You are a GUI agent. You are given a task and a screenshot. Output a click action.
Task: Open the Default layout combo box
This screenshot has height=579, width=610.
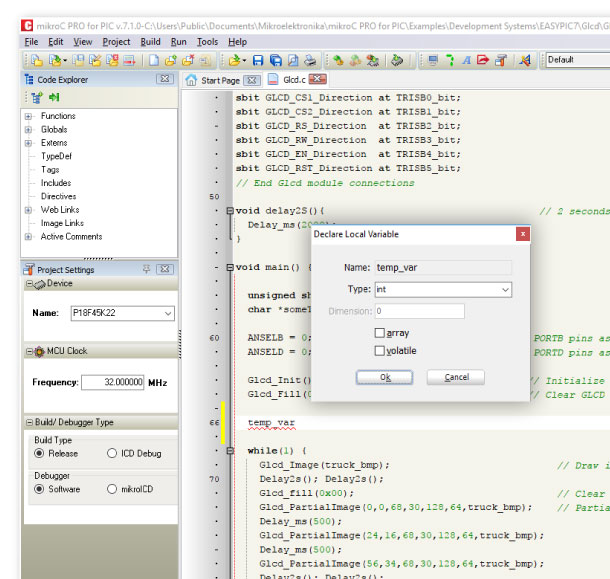[578, 60]
